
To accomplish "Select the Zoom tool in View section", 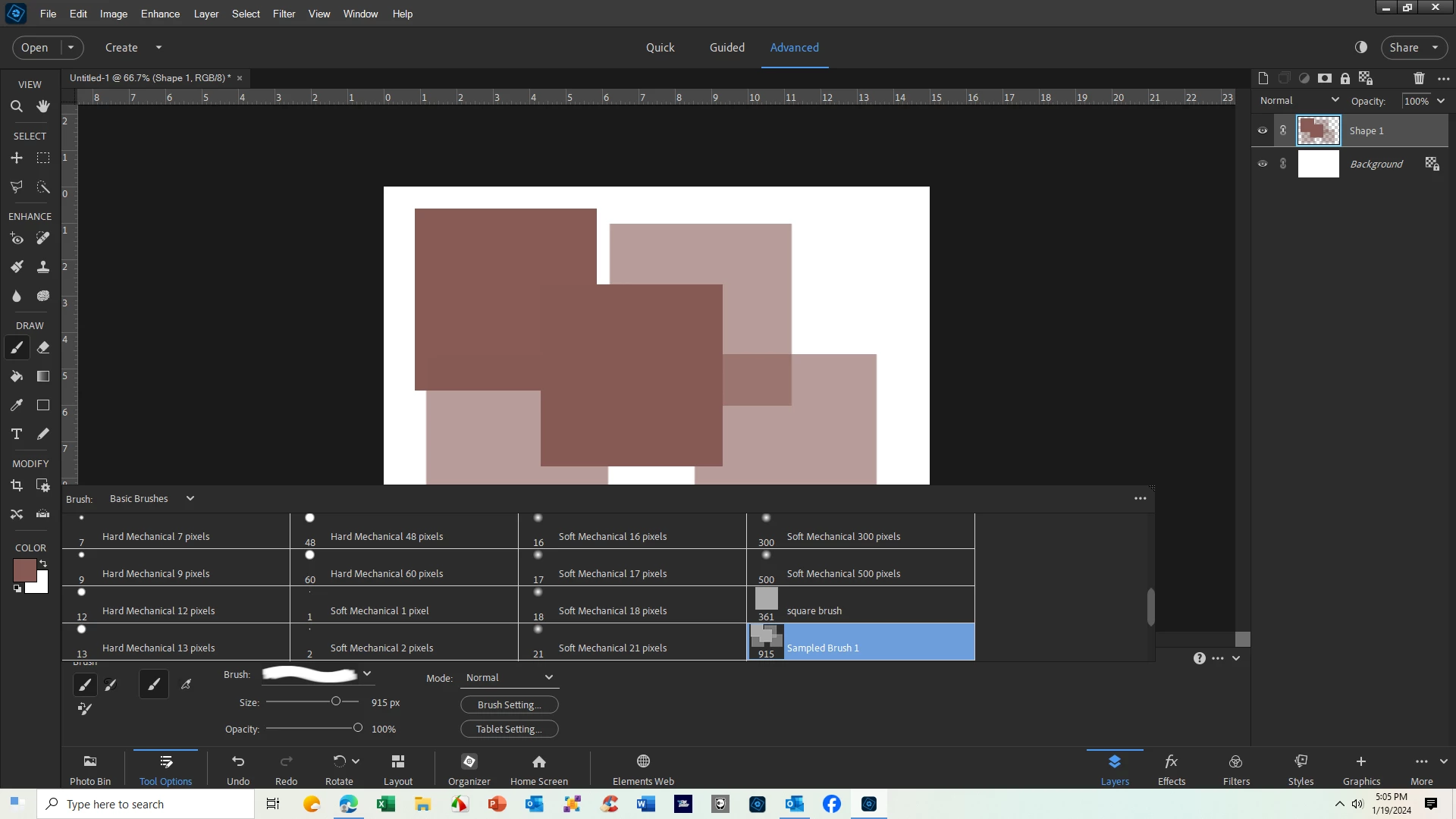I will (x=16, y=107).
